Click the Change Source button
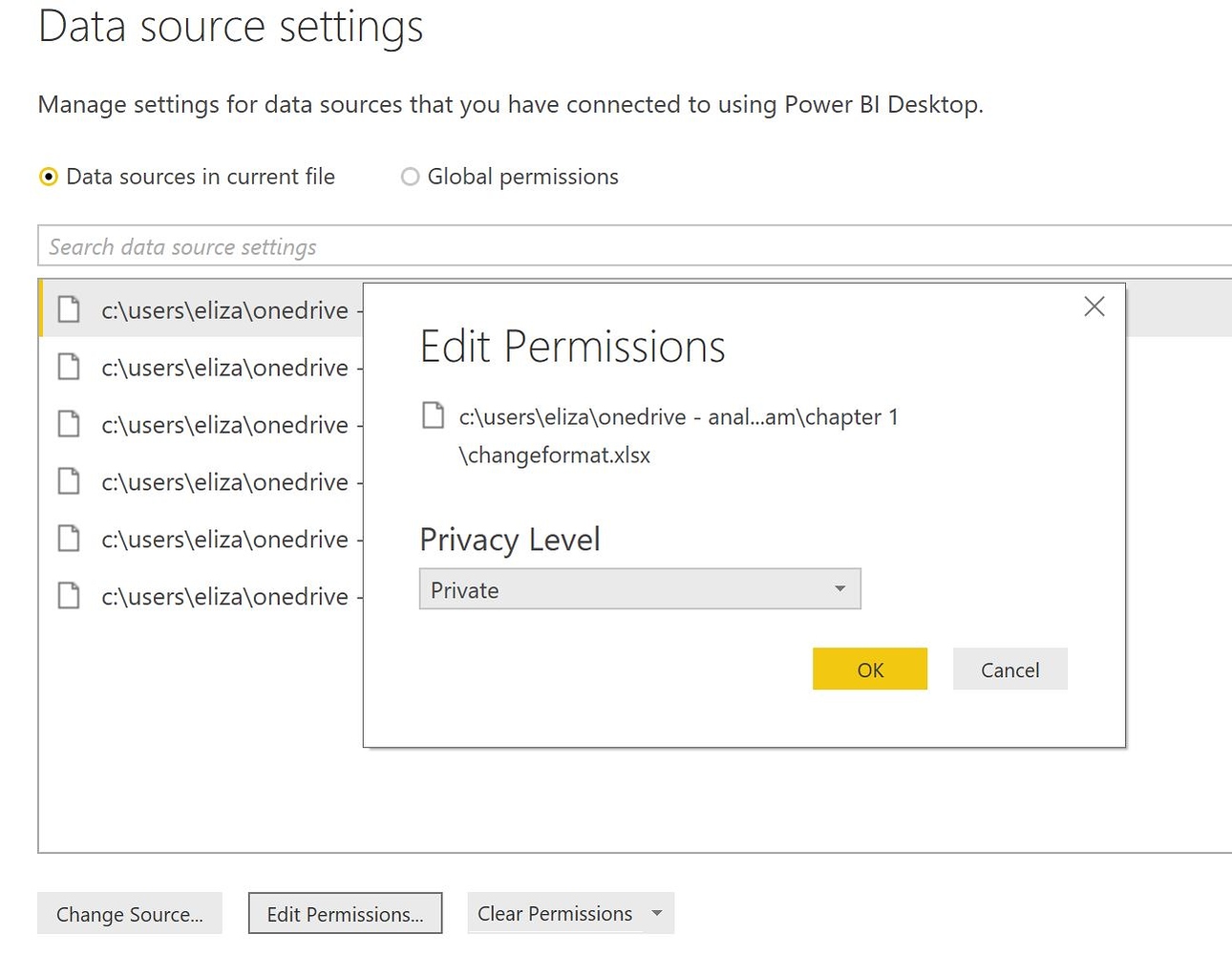The height and width of the screenshot is (955, 1232). (x=129, y=913)
